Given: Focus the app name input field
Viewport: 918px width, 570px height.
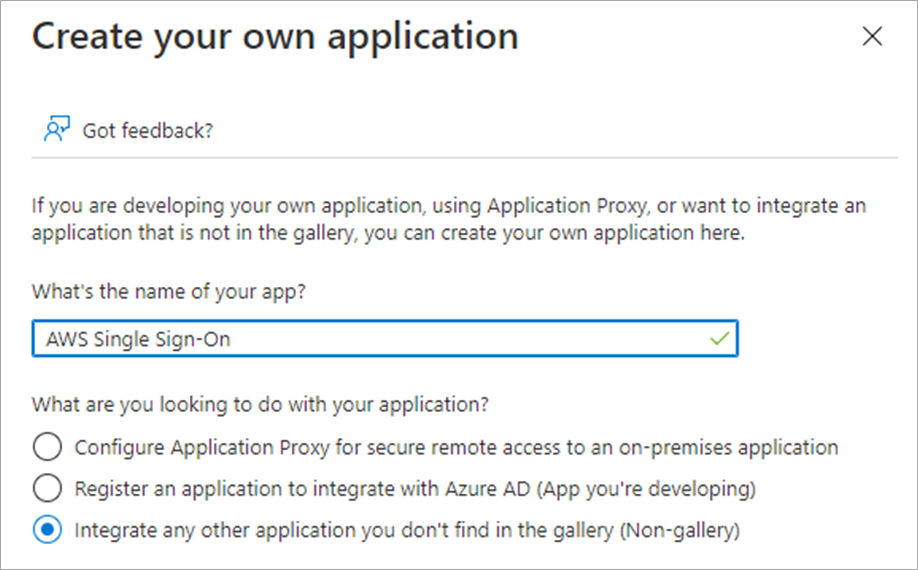Looking at the screenshot, I should point(385,339).
